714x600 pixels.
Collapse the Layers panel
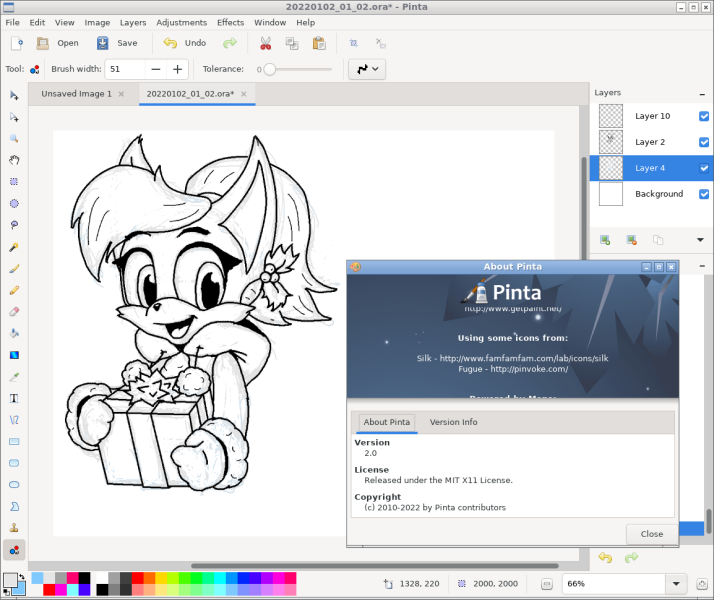702,94
